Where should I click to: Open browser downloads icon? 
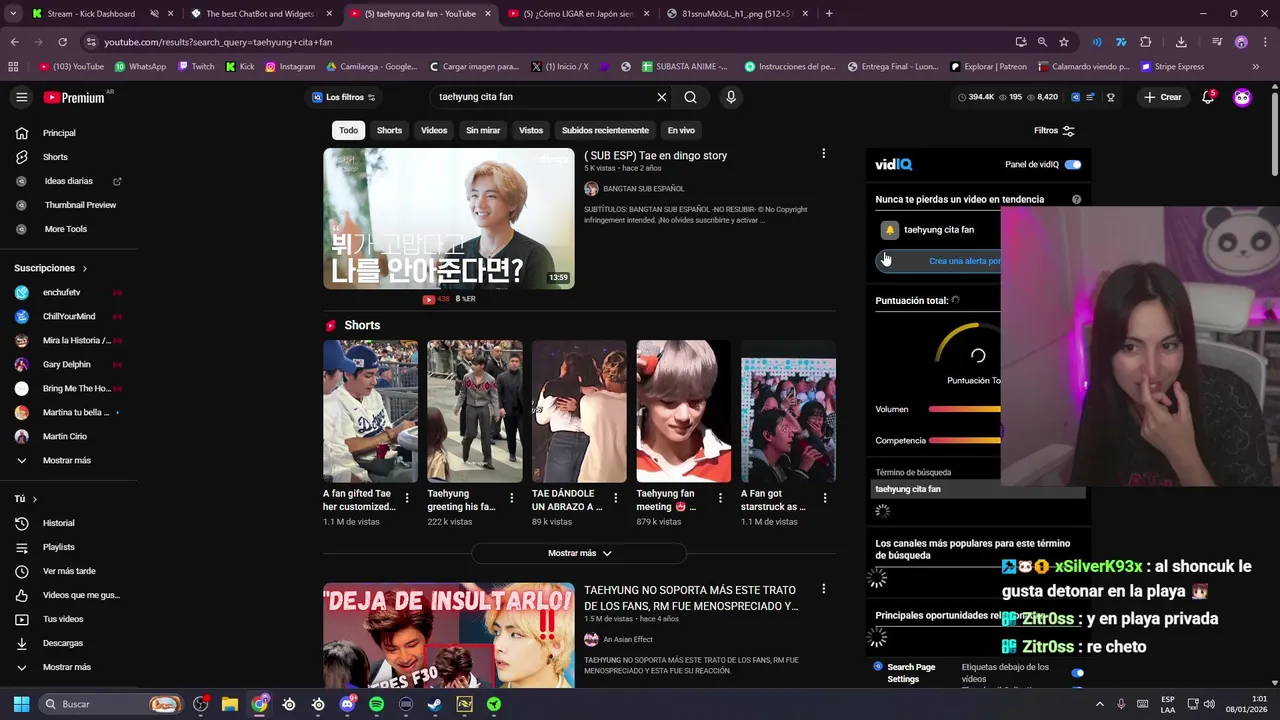point(1181,42)
